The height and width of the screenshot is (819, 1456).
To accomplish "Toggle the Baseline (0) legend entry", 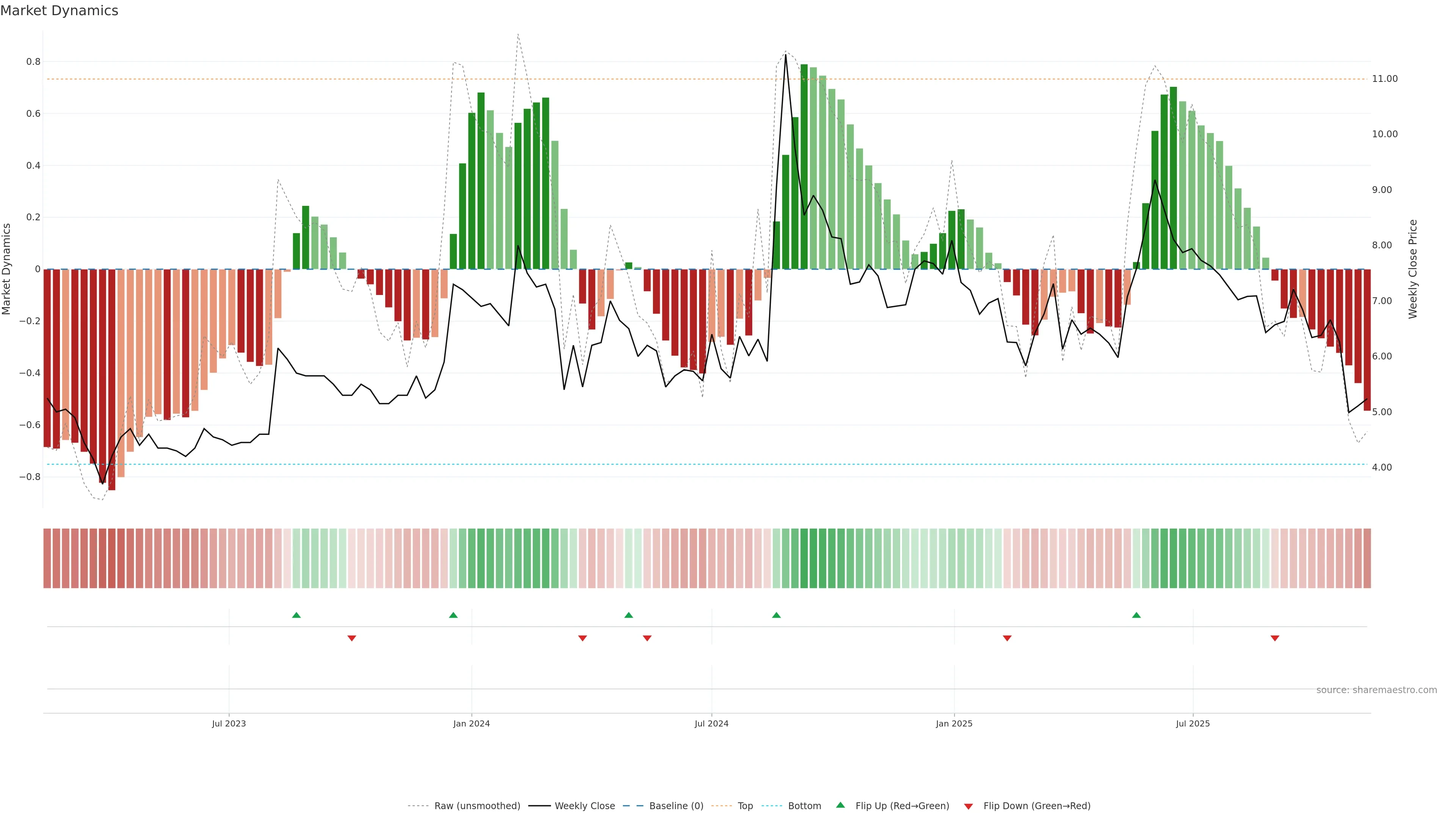I will coord(676,806).
